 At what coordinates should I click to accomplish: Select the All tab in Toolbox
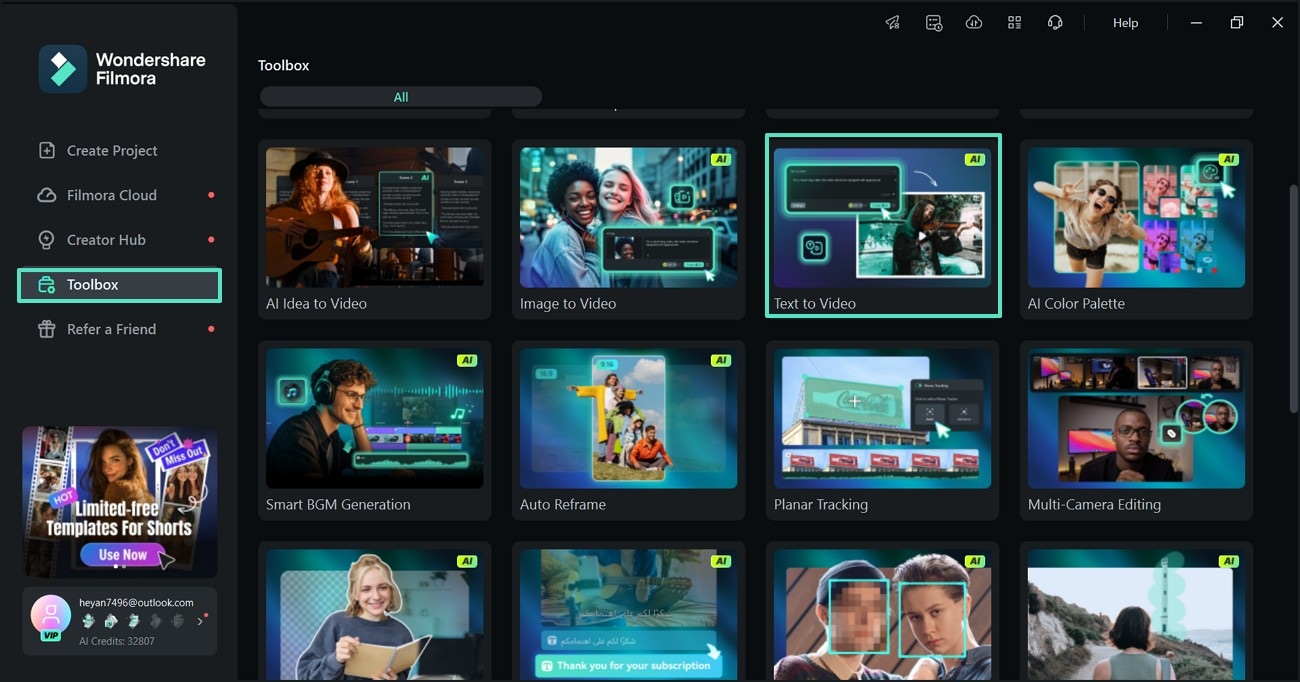point(401,97)
